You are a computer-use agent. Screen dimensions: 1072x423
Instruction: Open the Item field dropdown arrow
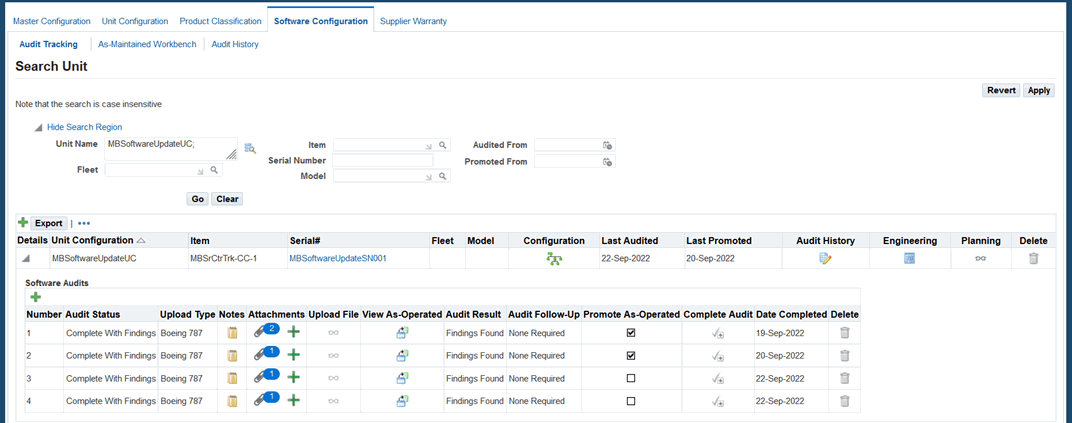[429, 146]
